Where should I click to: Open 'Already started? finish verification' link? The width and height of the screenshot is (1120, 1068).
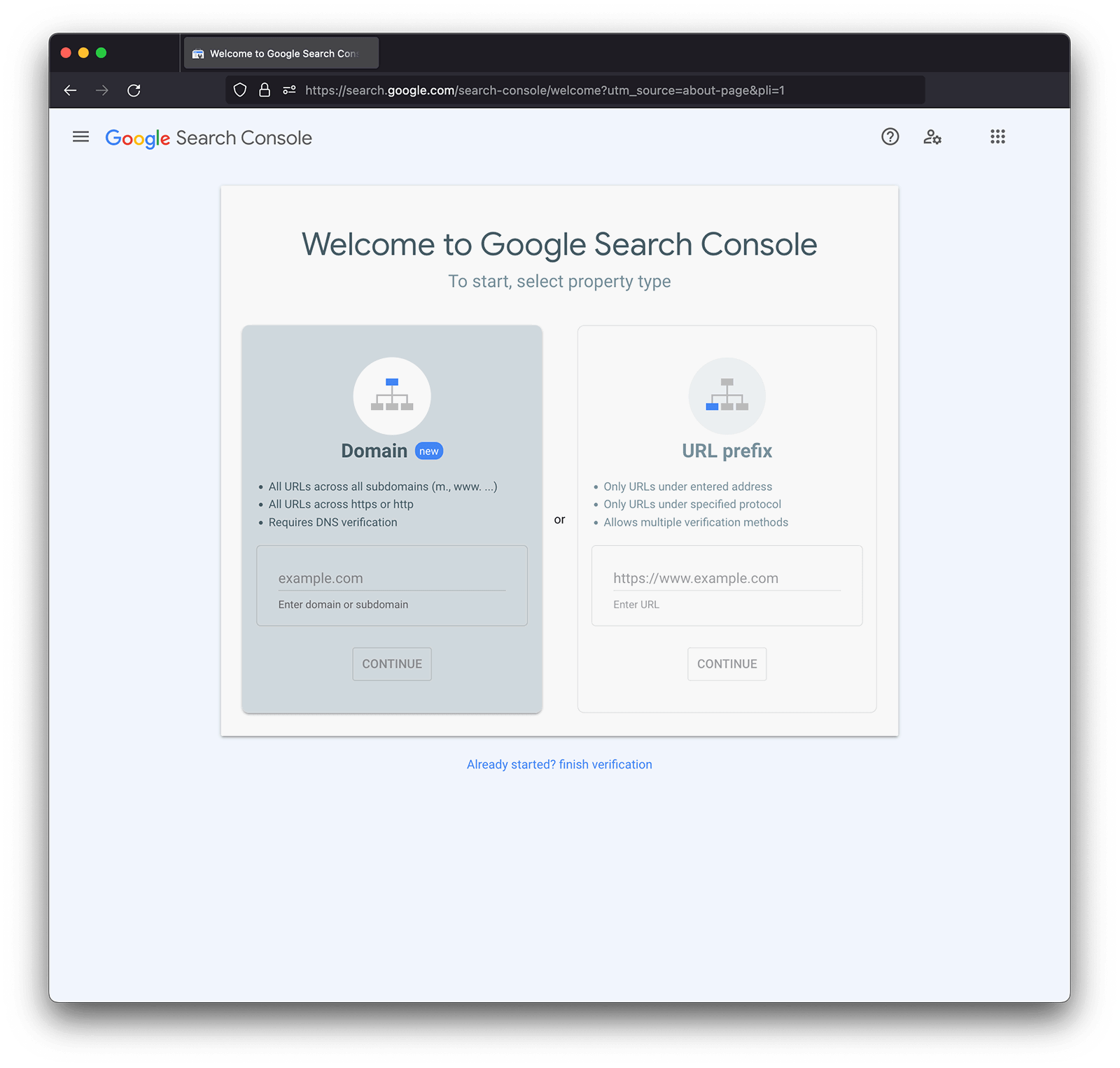tap(559, 765)
